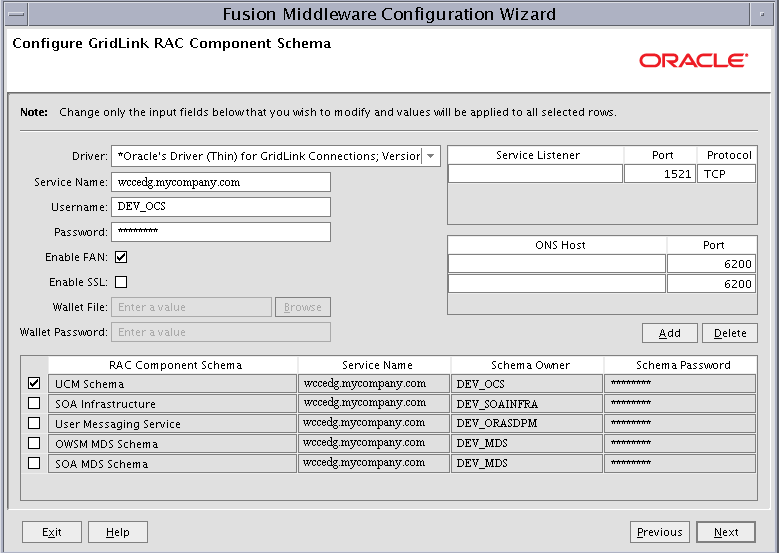The height and width of the screenshot is (553, 779).
Task: Select the UCM Schema cell
Action: point(172,384)
